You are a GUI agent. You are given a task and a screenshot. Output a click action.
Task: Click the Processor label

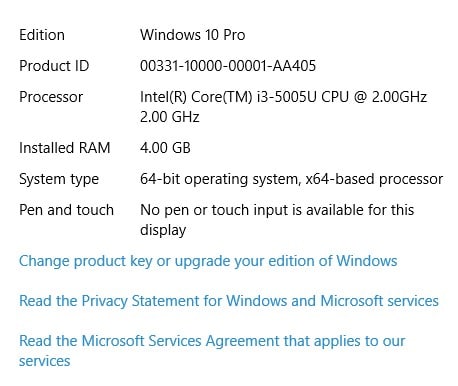[x=51, y=97]
